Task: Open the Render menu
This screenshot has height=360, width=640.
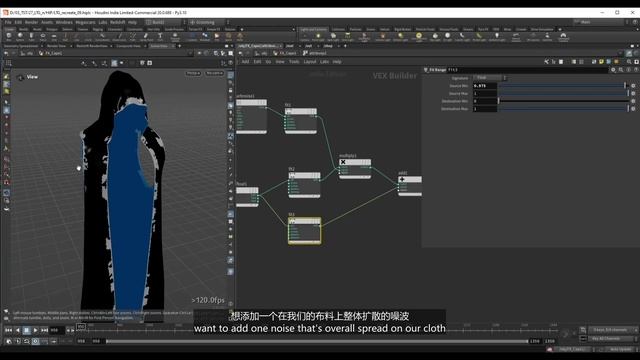Action: pos(31,22)
